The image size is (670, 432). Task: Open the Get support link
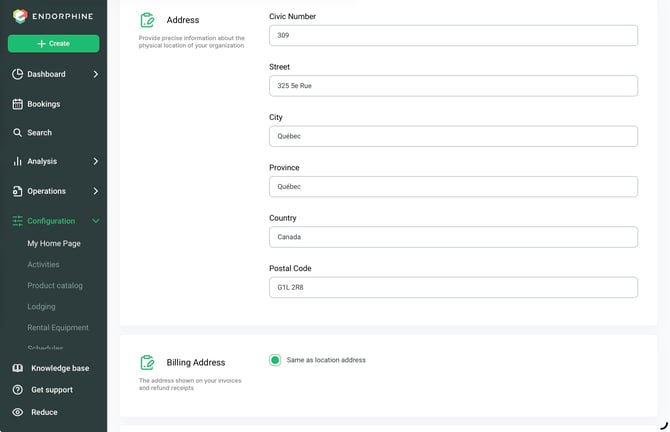point(52,390)
